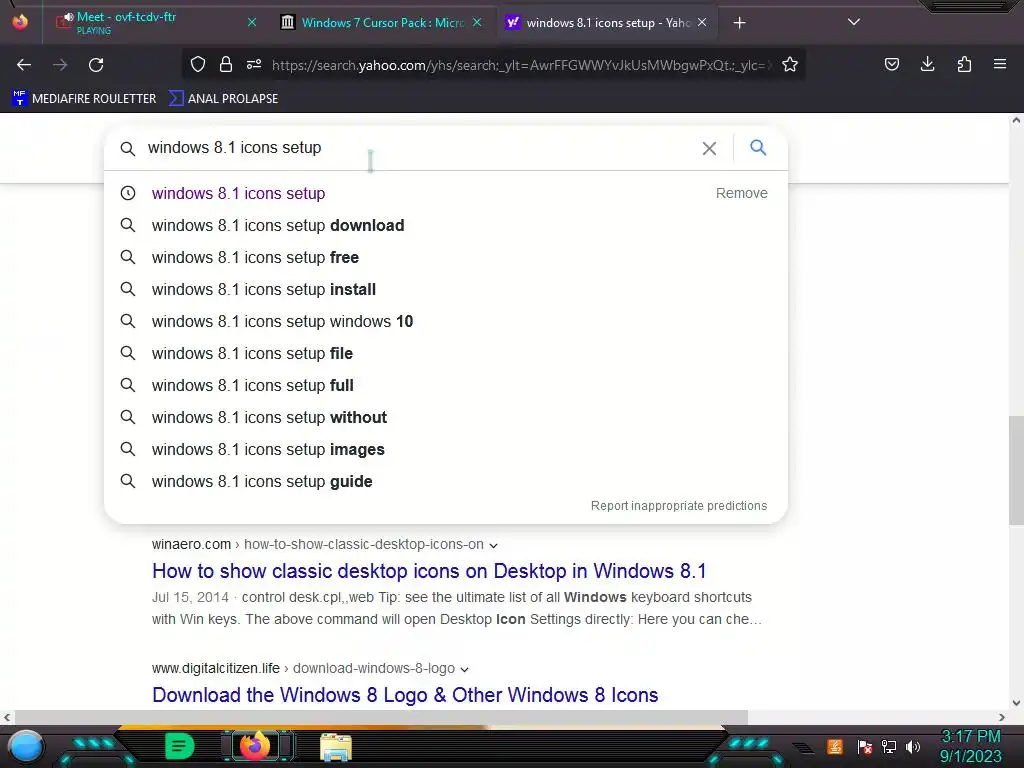Click the vertical scrollbar thumb
This screenshot has width=1024, height=768.
pos(1016,470)
